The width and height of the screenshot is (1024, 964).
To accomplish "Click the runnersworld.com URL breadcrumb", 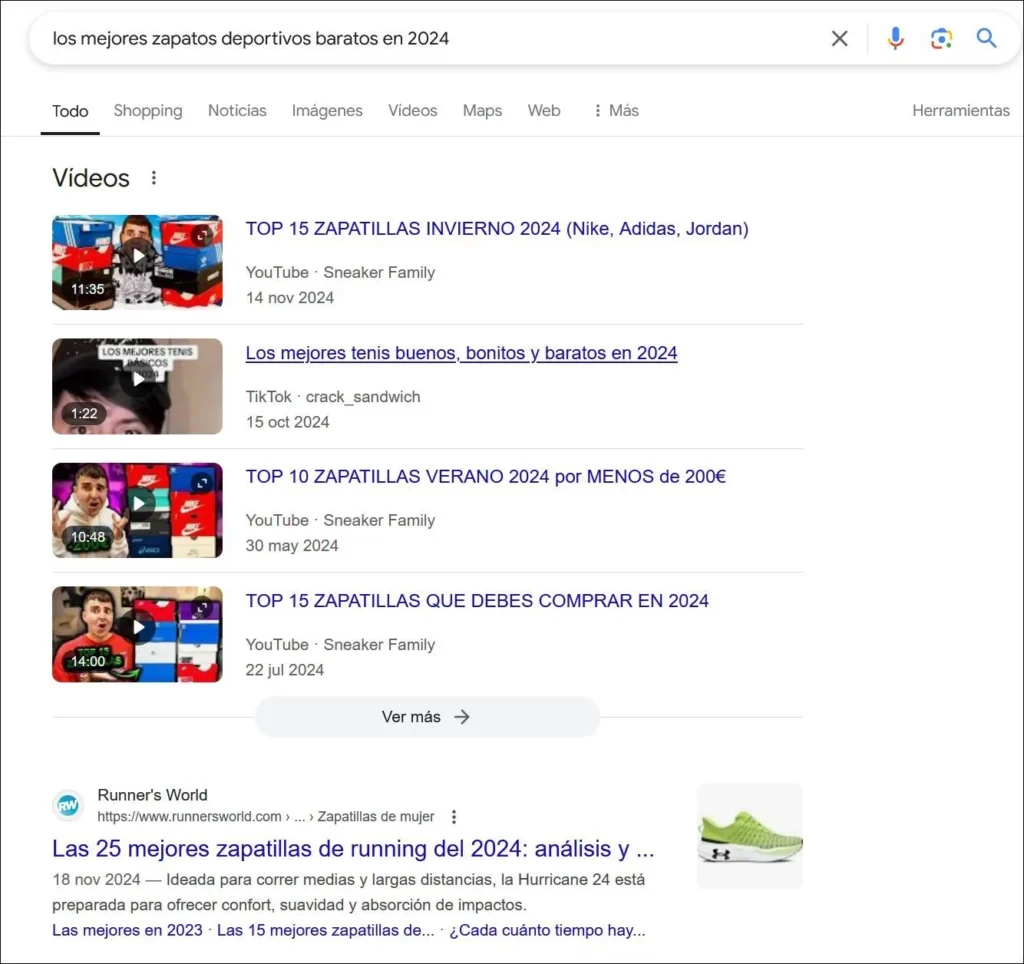I will point(266,816).
